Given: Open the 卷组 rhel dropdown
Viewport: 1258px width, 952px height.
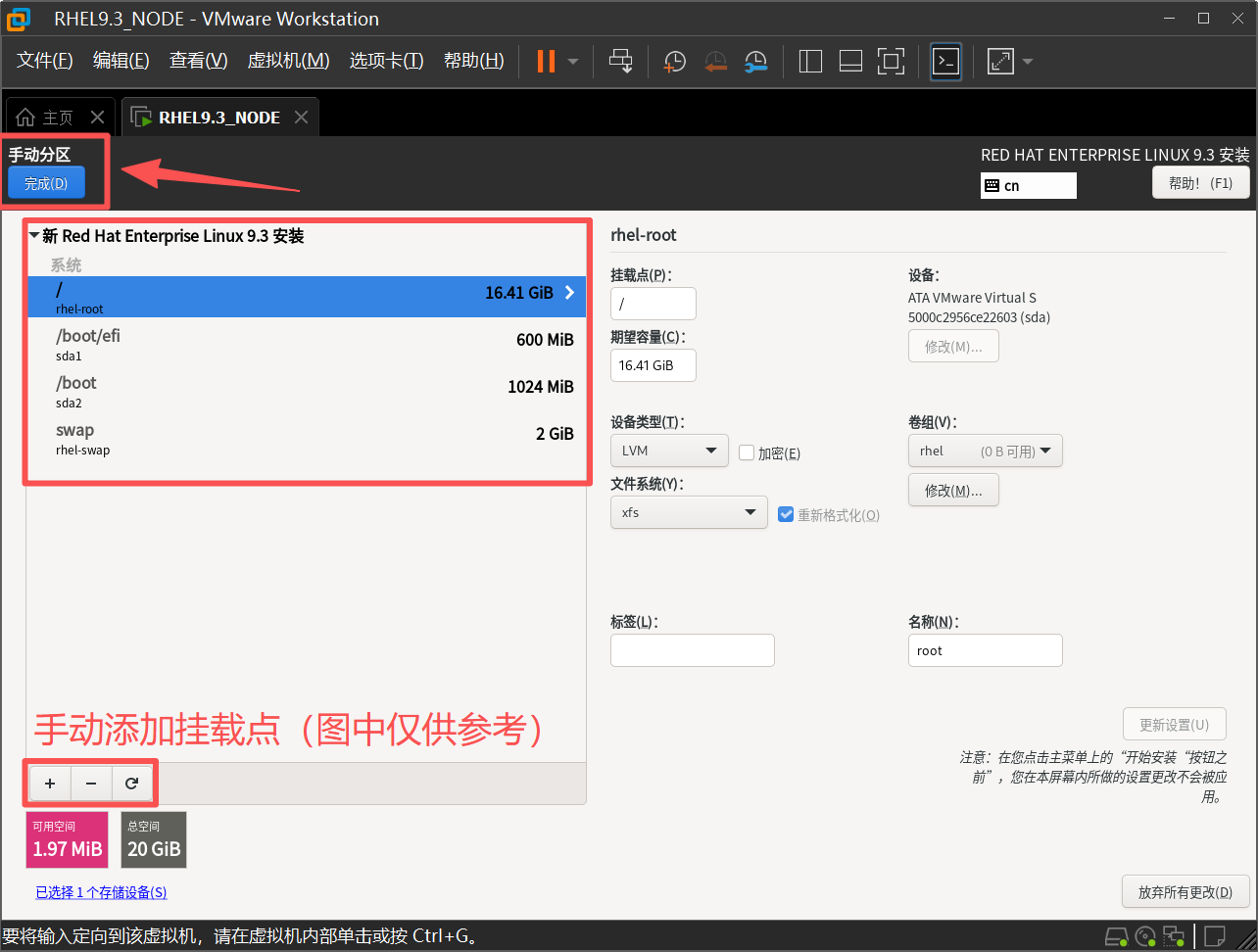Looking at the screenshot, I should pos(986,451).
